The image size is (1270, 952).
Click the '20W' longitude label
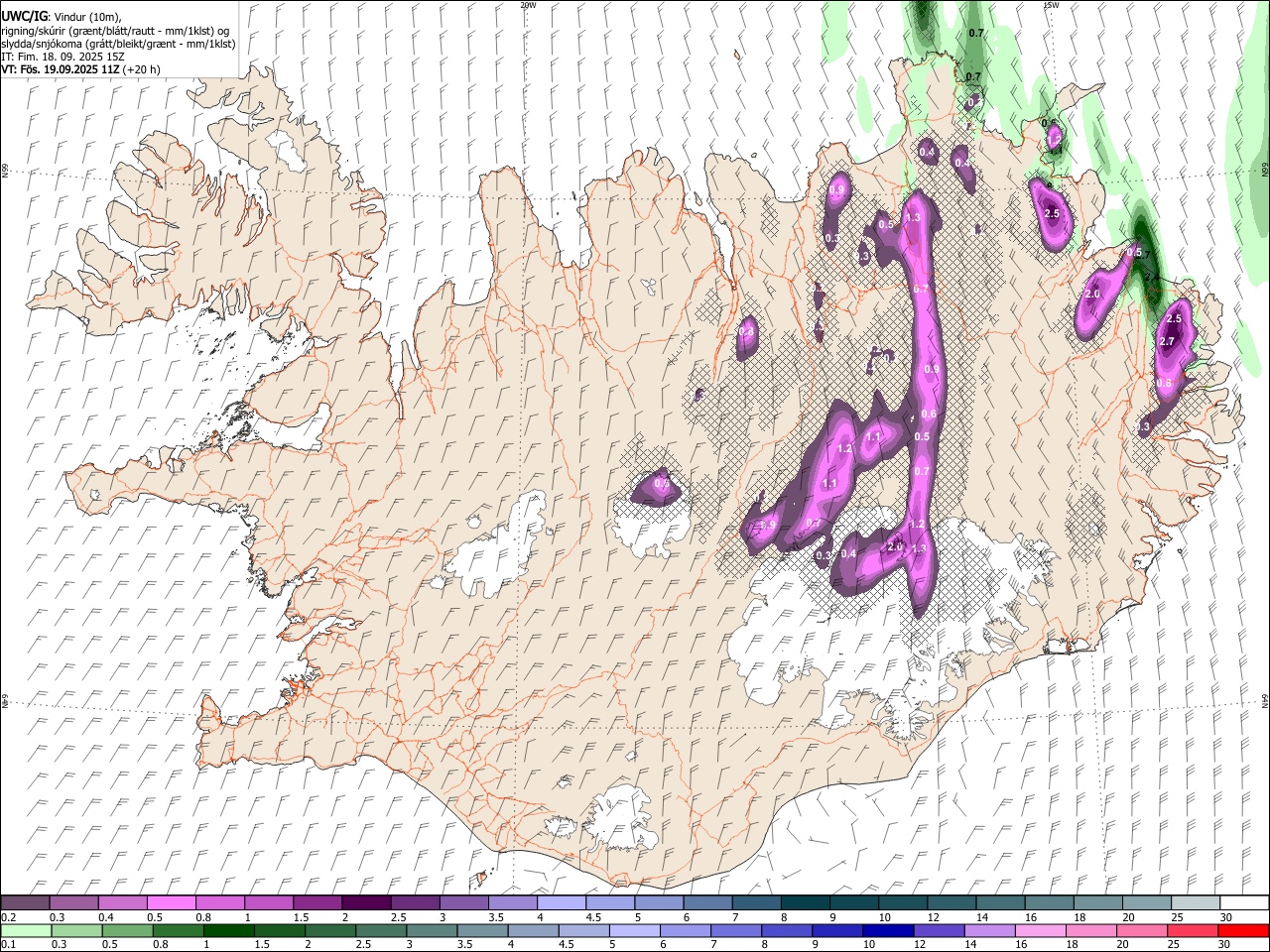(x=528, y=5)
